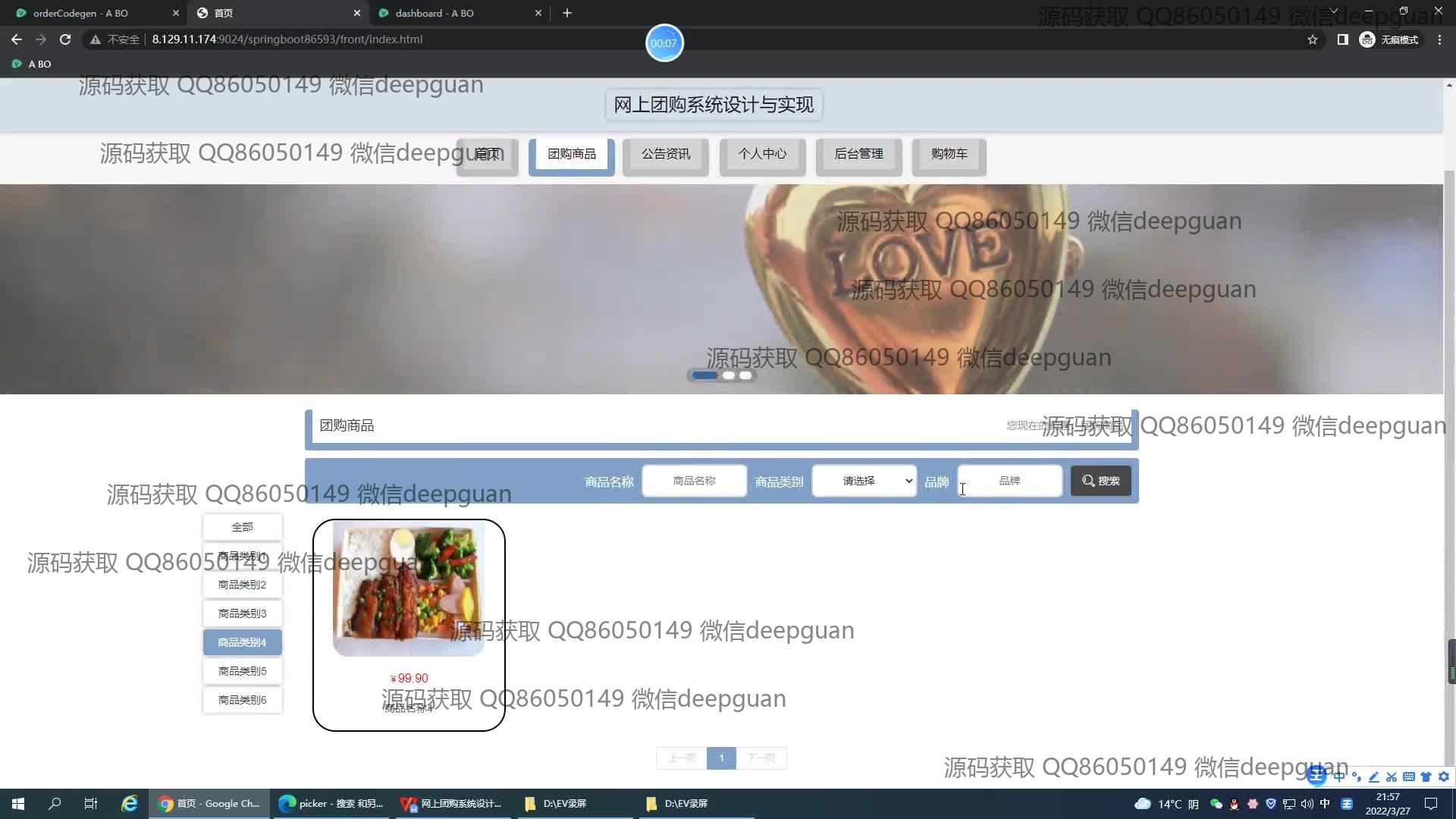This screenshot has width=1456, height=819.
Task: Select the second carousel indicator dot
Action: click(729, 375)
